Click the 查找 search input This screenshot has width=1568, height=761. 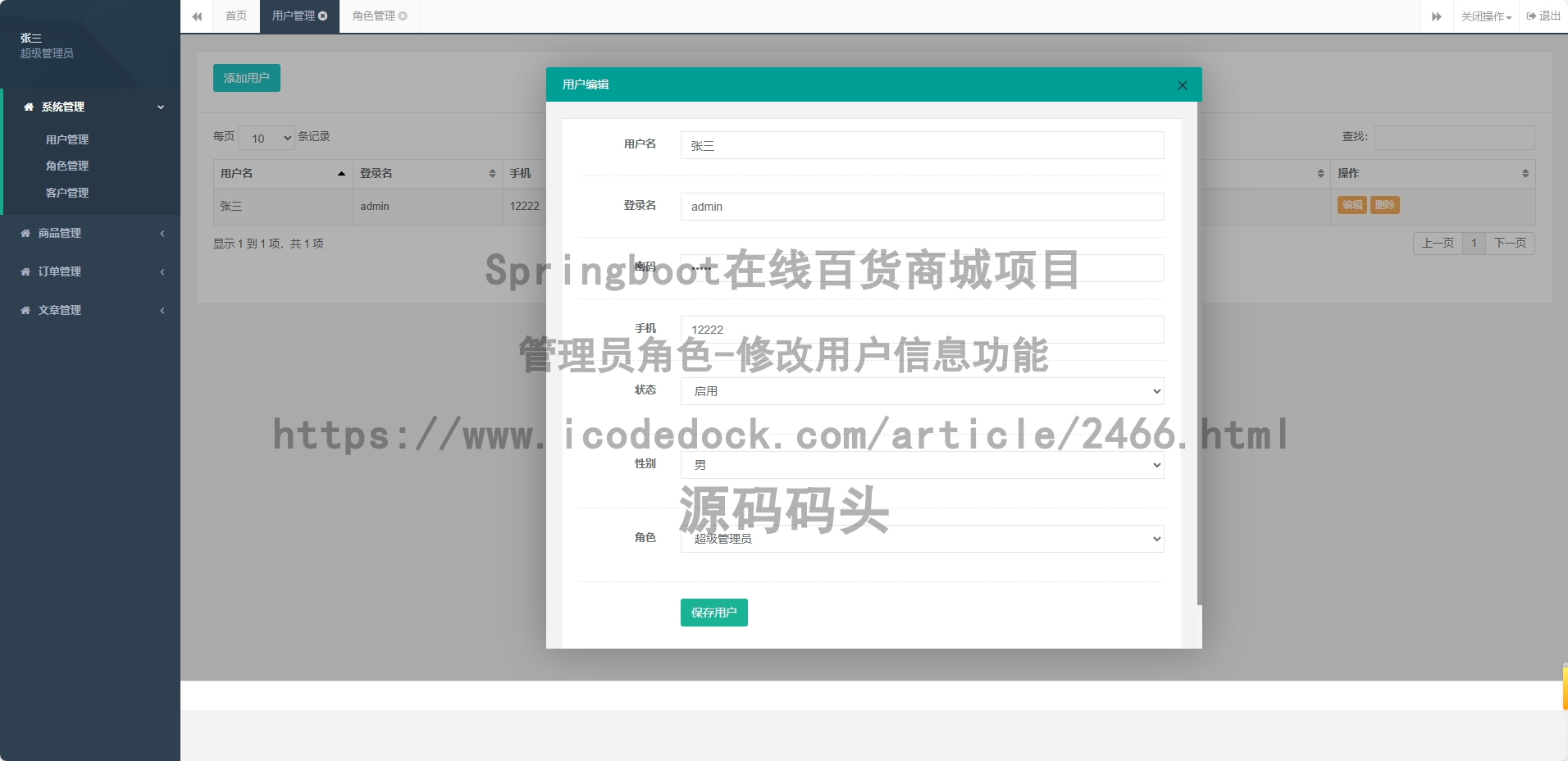point(1454,137)
